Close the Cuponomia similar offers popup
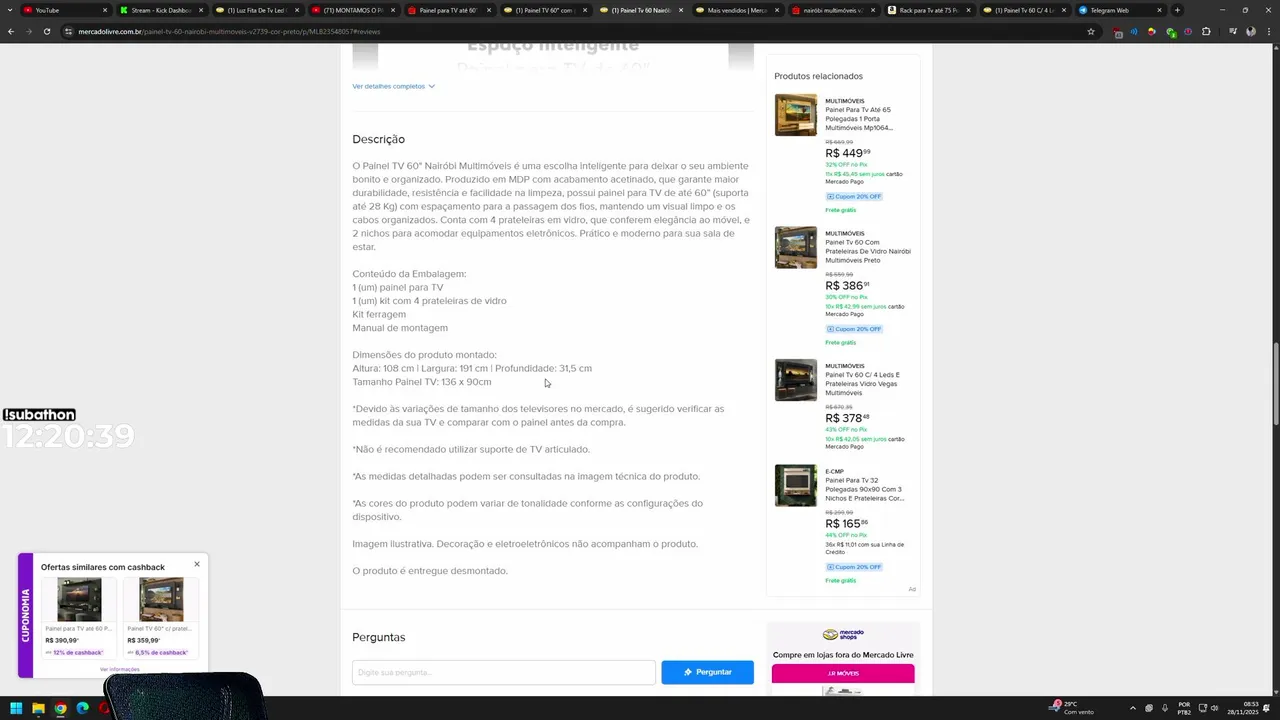The image size is (1280, 720). pyautogui.click(x=197, y=564)
